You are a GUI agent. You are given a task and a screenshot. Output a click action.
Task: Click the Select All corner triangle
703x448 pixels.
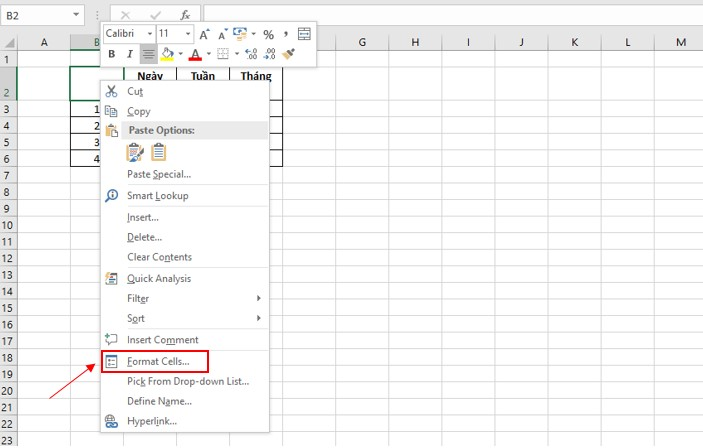(9, 43)
